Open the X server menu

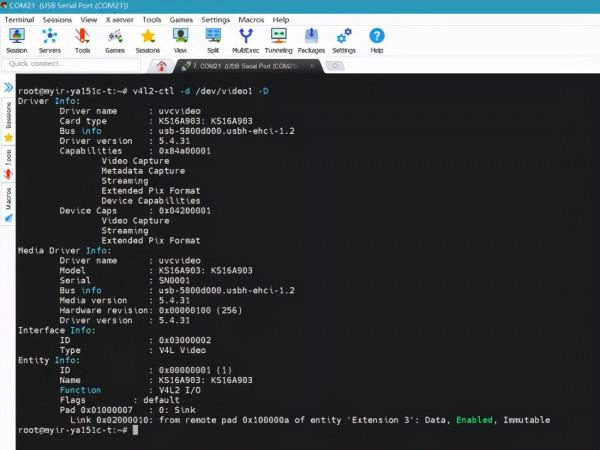[x=119, y=20]
